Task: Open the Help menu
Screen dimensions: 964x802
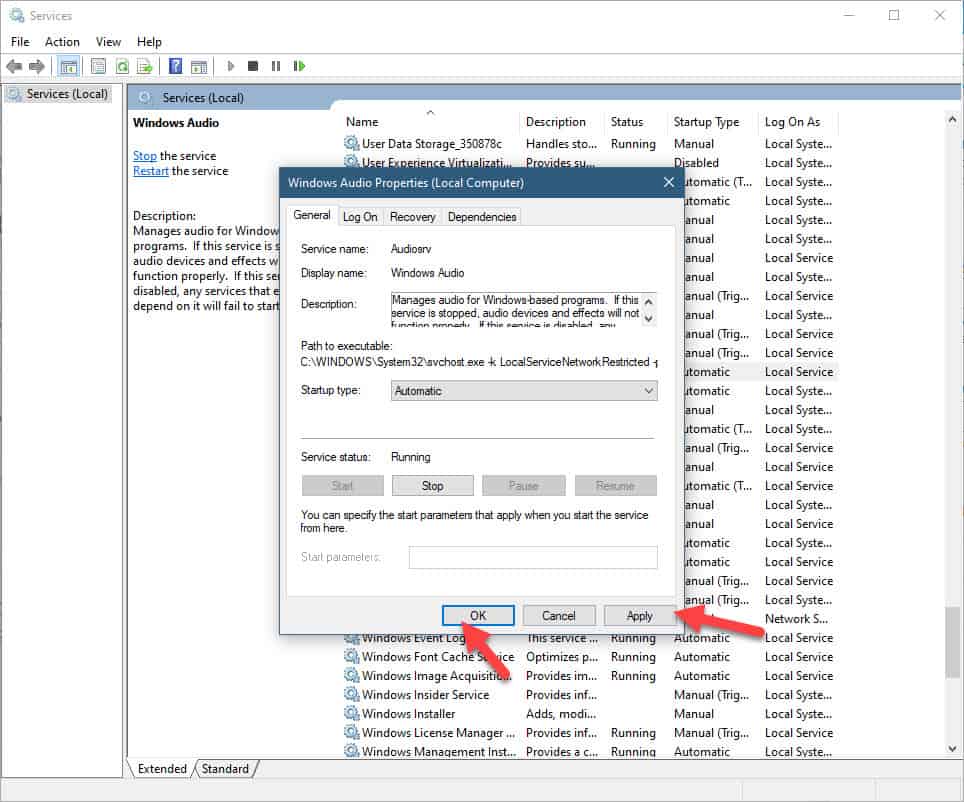Action: pos(149,42)
